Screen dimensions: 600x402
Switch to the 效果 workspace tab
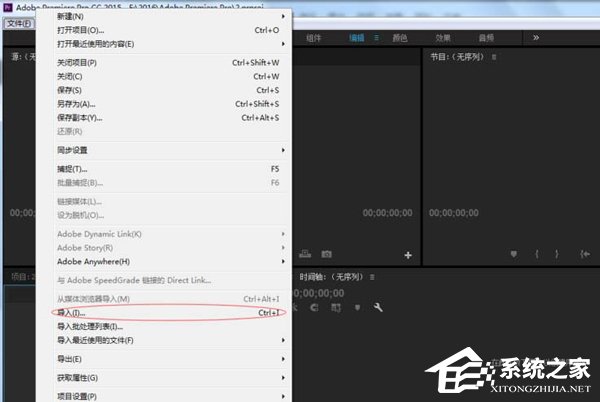point(443,38)
